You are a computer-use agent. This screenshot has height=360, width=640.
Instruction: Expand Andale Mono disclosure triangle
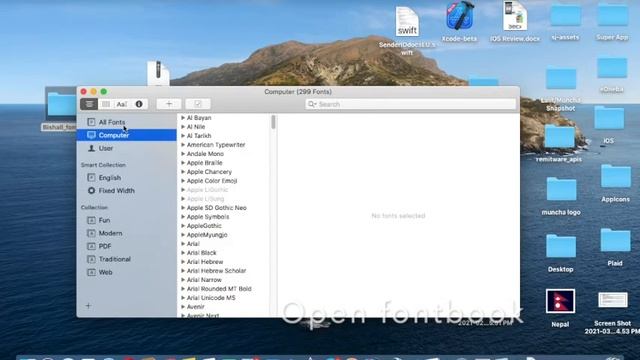pos(183,153)
